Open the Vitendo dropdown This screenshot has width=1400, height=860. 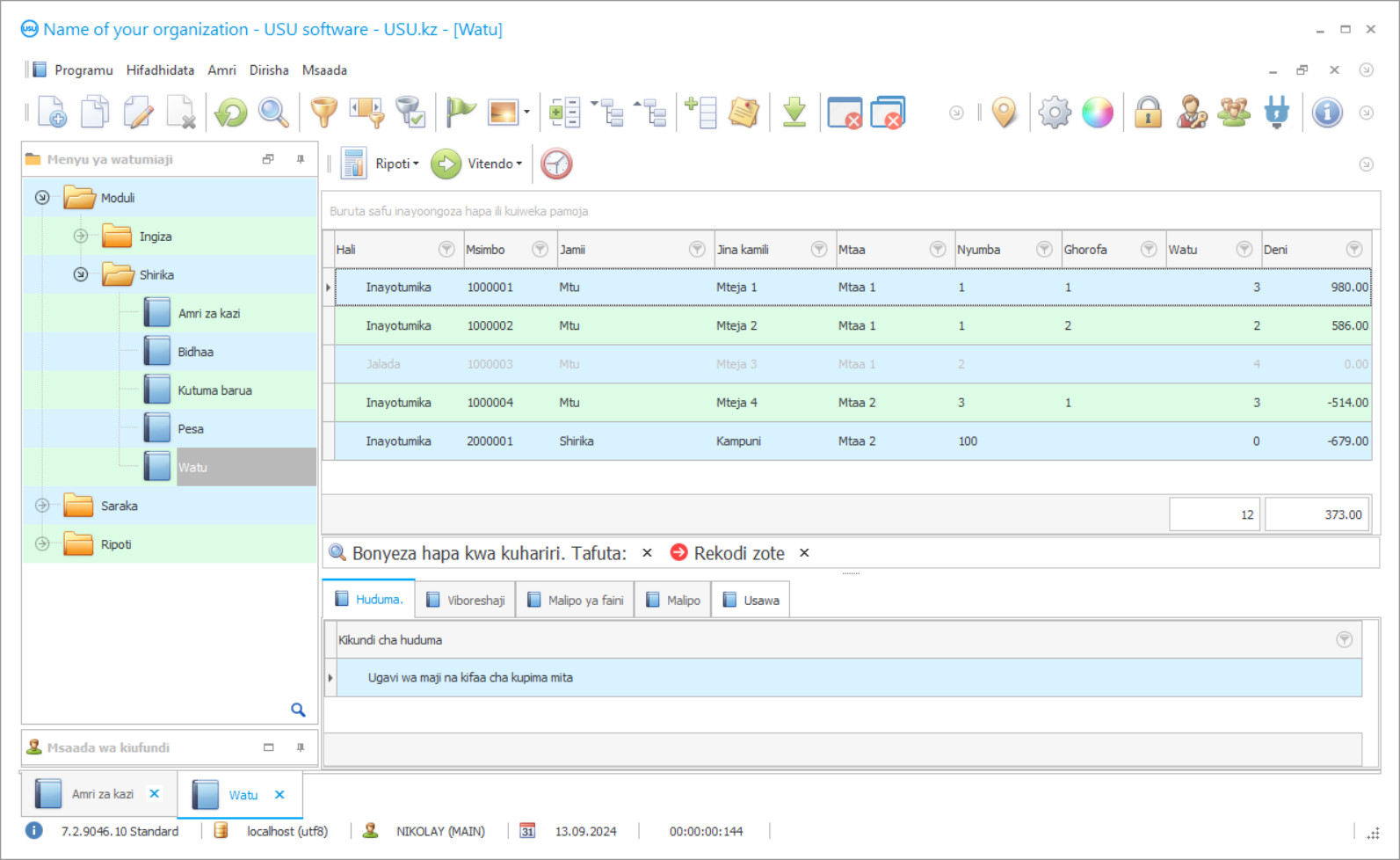494,164
